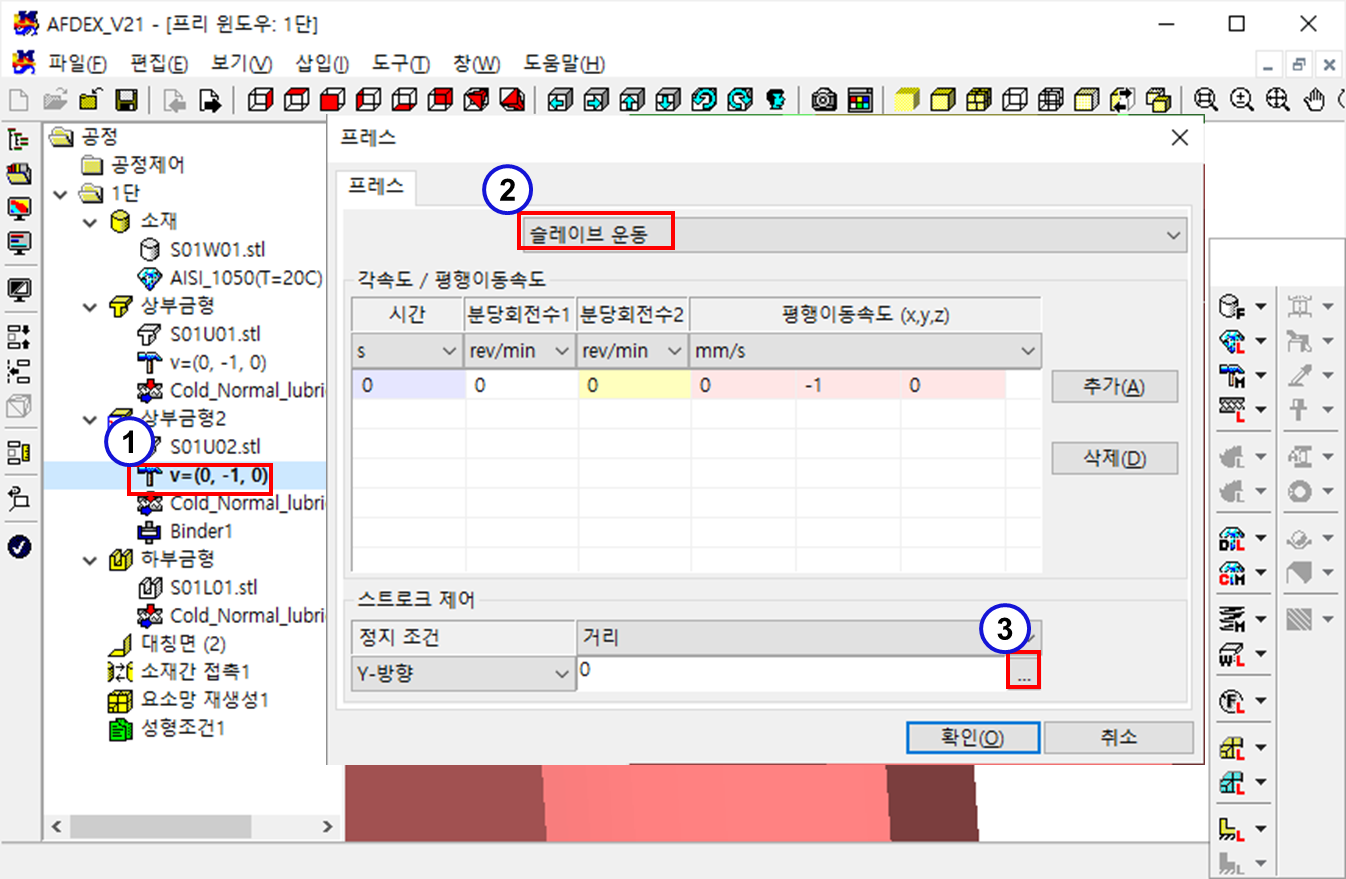This screenshot has width=1346, height=879.
Task: Click the zoom in magnifier icon
Action: 1242,100
